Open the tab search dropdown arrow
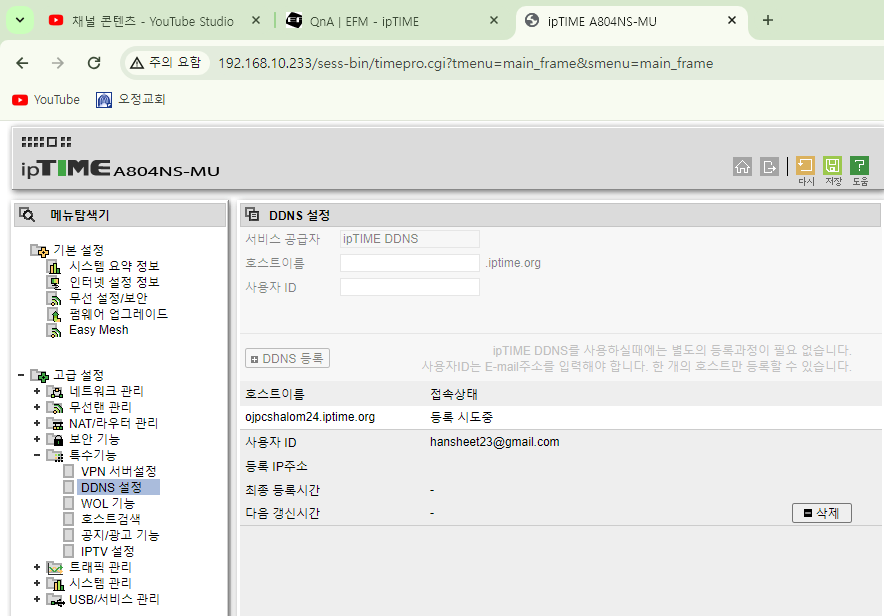The height and width of the screenshot is (616, 884). tap(20, 20)
